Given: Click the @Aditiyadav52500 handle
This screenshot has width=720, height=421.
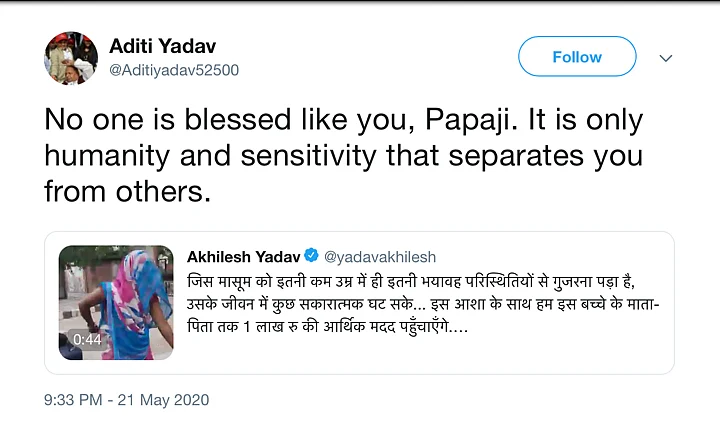Looking at the screenshot, I should click(173, 70).
